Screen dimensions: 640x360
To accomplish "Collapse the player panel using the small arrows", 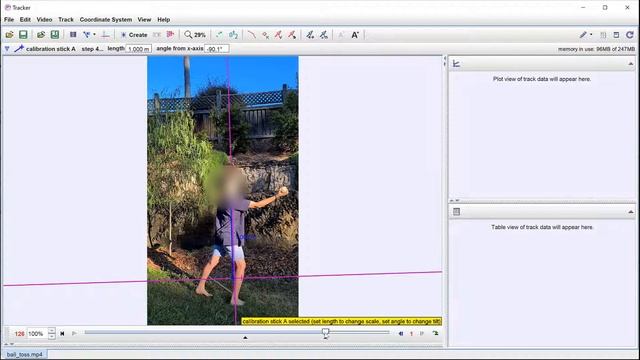I will 9,344.
